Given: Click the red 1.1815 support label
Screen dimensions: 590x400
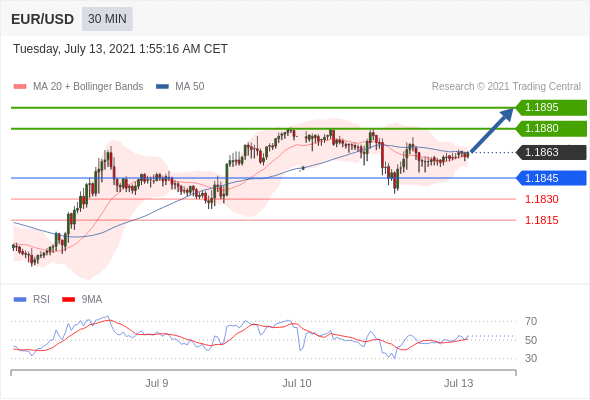Looking at the screenshot, I should coord(541,220).
